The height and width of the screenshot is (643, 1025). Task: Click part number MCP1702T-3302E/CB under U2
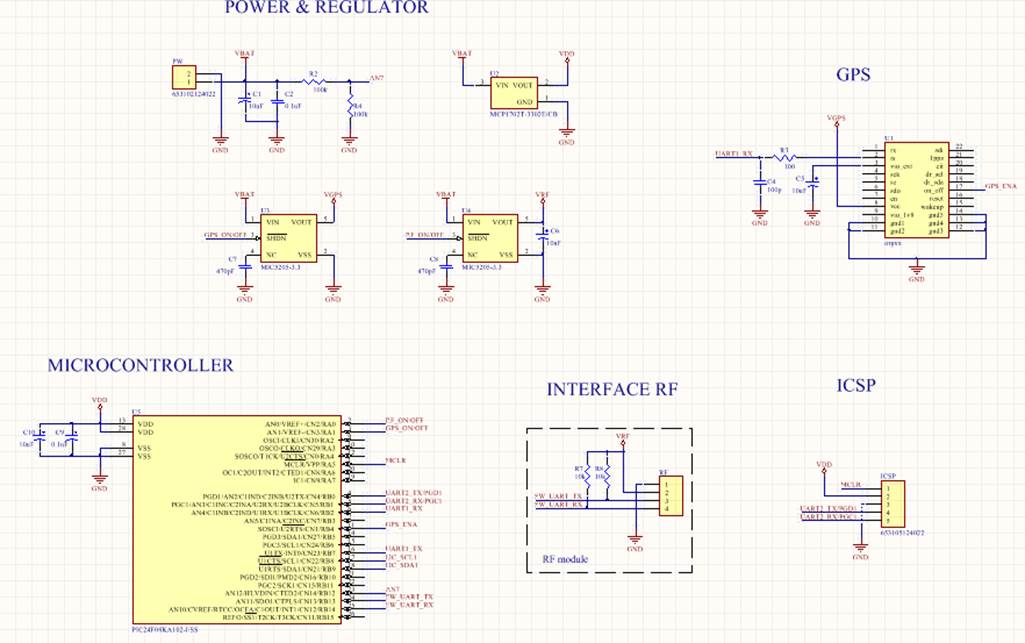524,114
